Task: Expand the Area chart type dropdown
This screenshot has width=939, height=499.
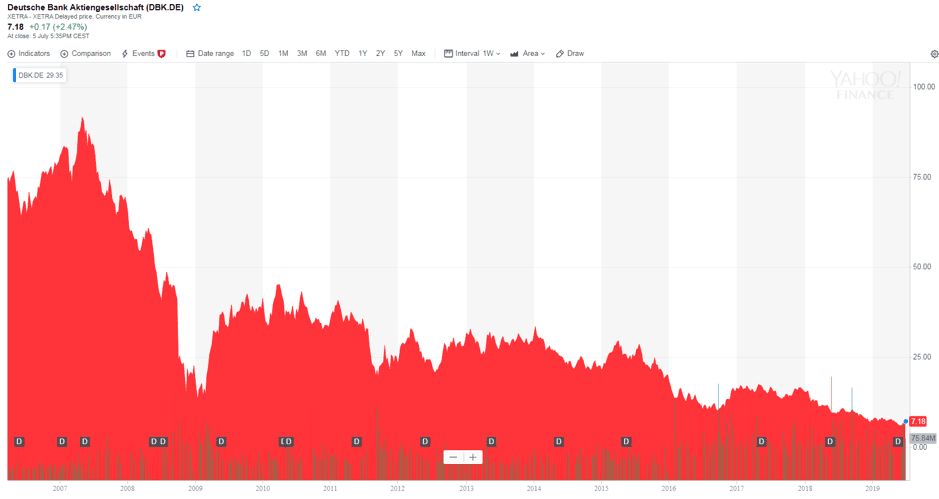Action: [528, 53]
